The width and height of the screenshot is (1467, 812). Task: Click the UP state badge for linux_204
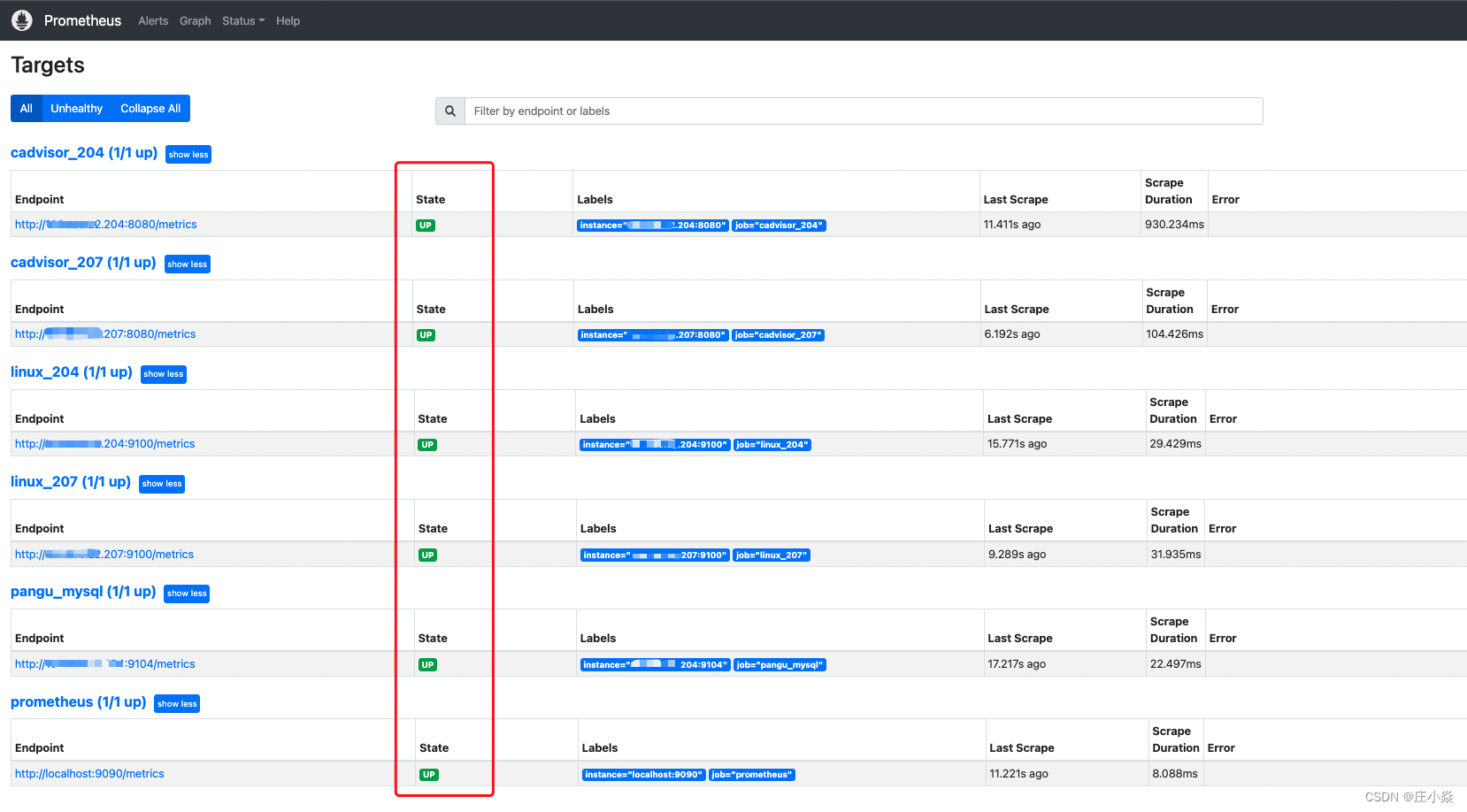tap(427, 445)
